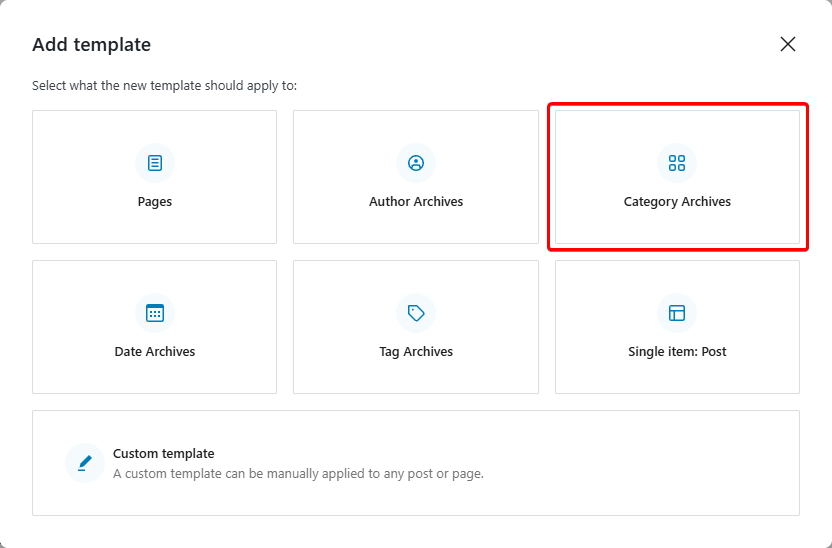Close the Add template dialog
The image size is (832, 548).
[x=788, y=44]
